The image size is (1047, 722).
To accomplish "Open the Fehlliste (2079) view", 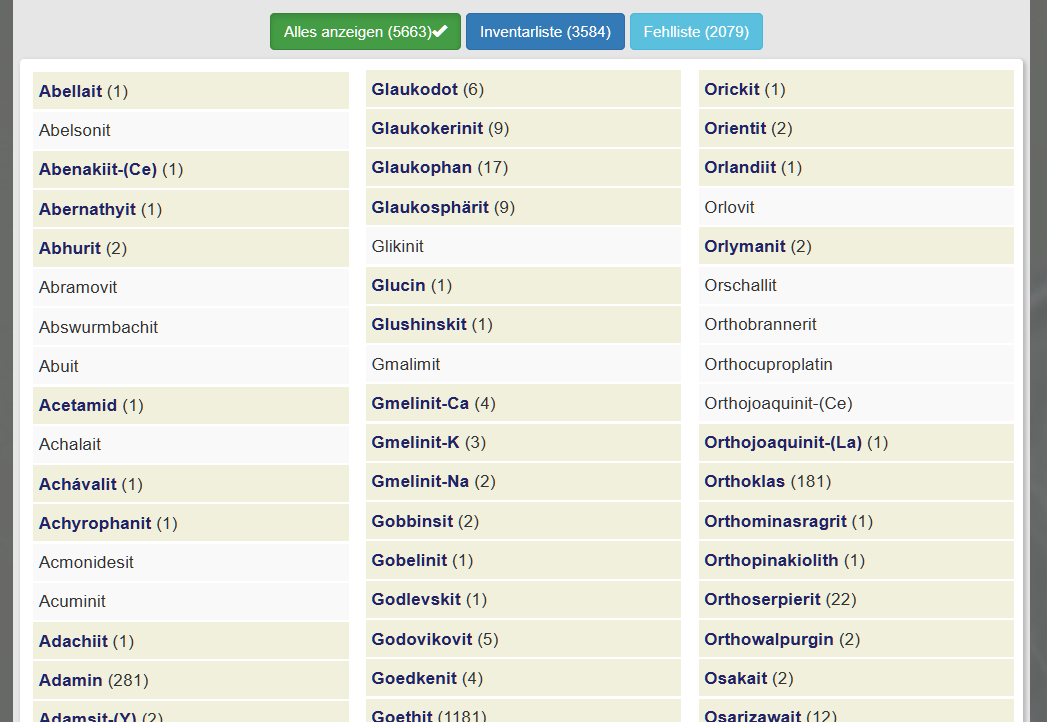I will click(696, 32).
